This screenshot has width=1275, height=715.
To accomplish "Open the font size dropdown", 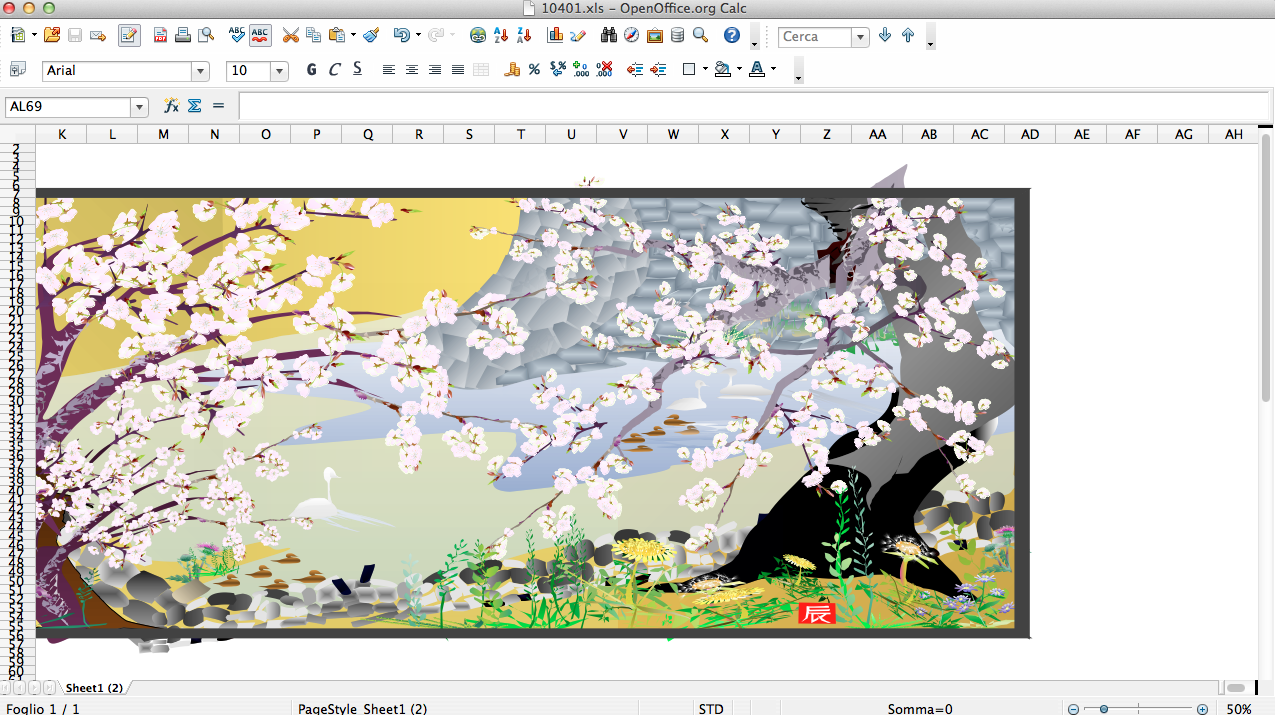I will click(x=279, y=71).
